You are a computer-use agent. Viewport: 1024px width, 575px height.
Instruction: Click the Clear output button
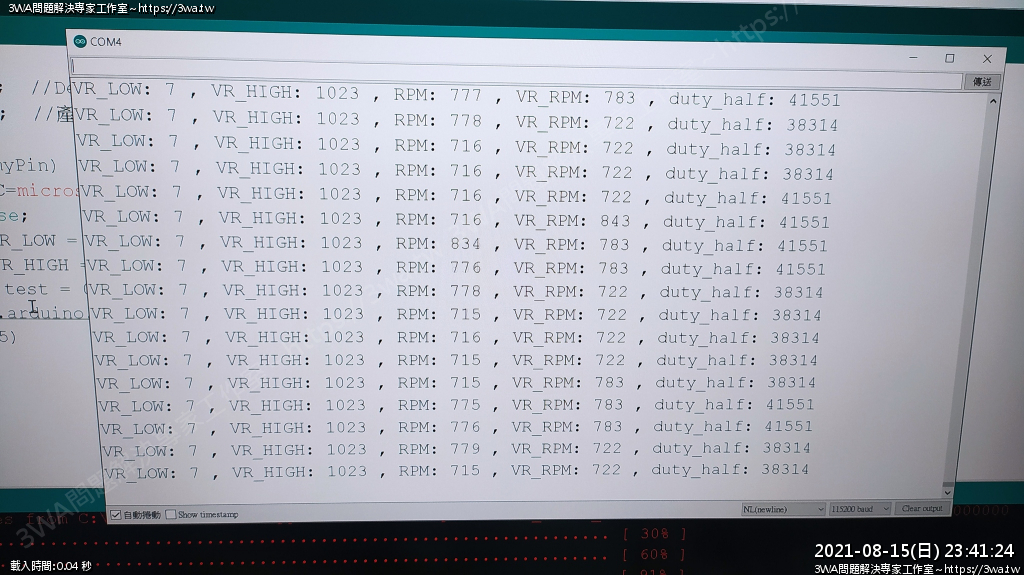click(921, 508)
